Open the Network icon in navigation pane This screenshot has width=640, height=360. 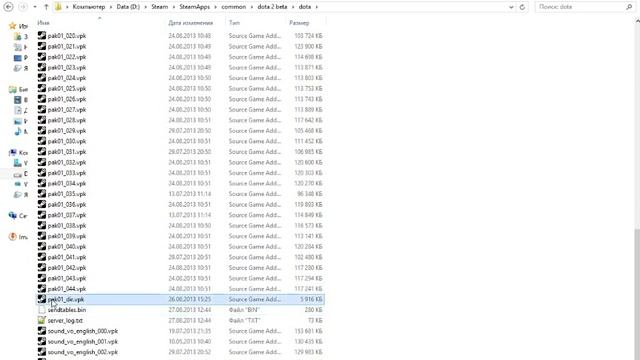point(13,216)
